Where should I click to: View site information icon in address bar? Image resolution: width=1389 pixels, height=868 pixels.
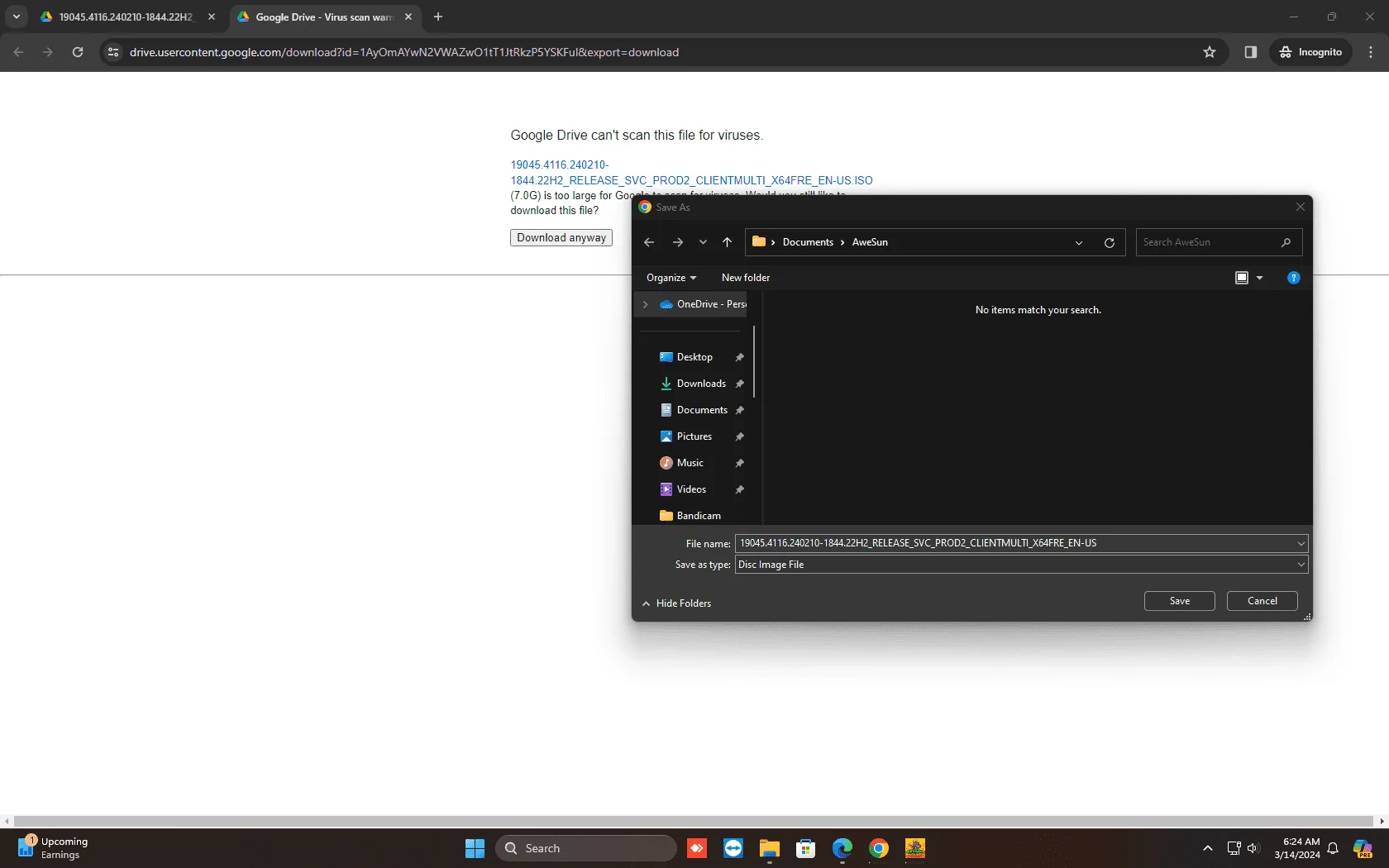113,52
